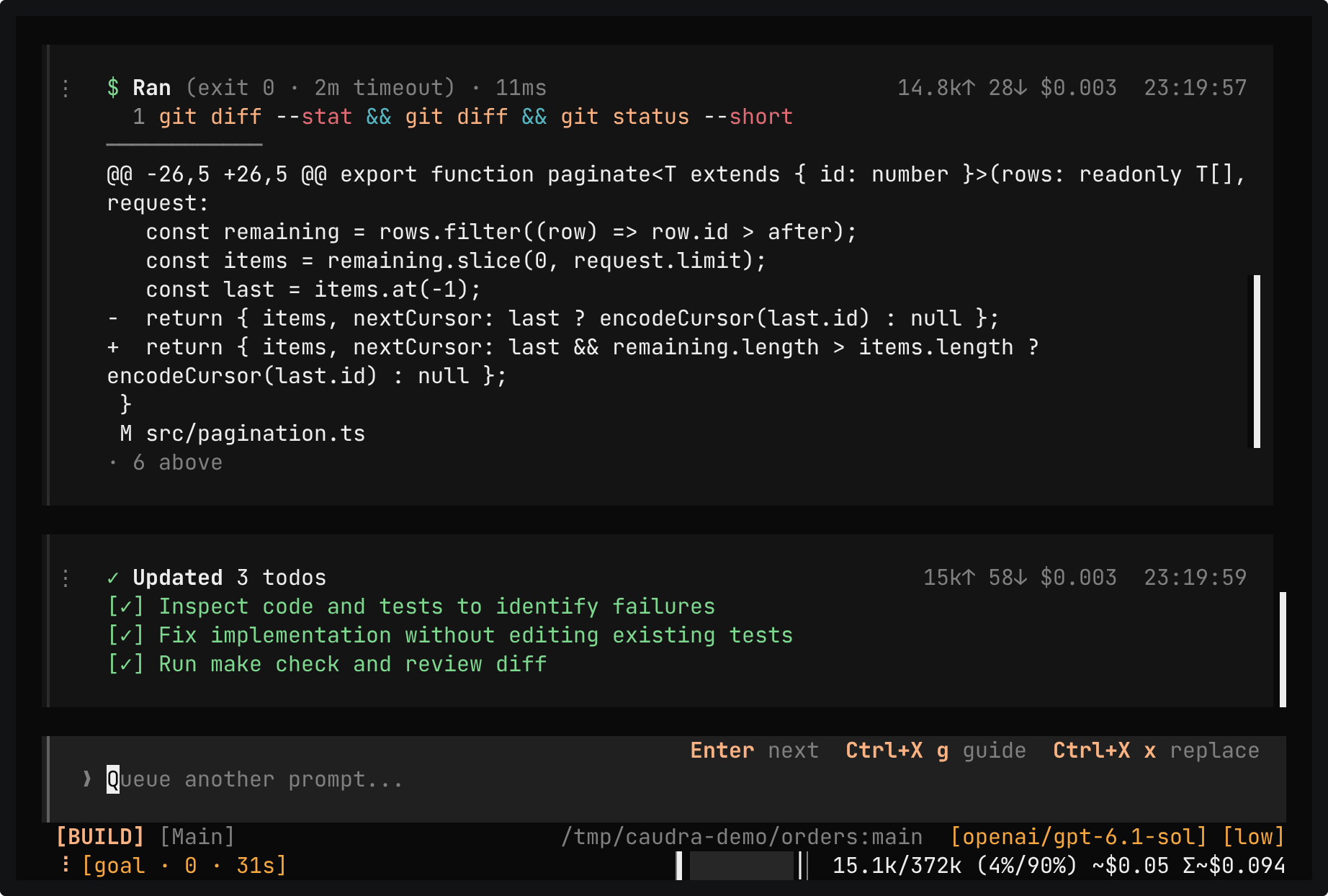This screenshot has height=896, width=1328.
Task: Click the added line with 'remaining.length > items.length'
Action: point(573,362)
